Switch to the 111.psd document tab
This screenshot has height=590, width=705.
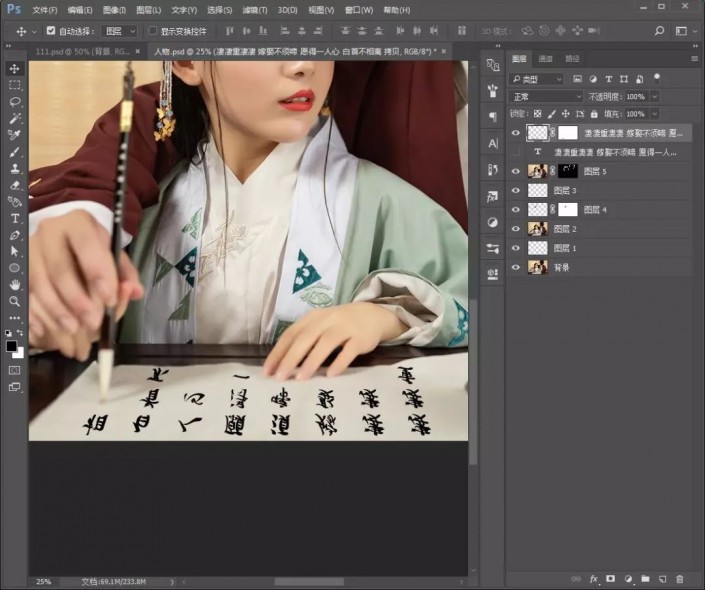(82, 52)
